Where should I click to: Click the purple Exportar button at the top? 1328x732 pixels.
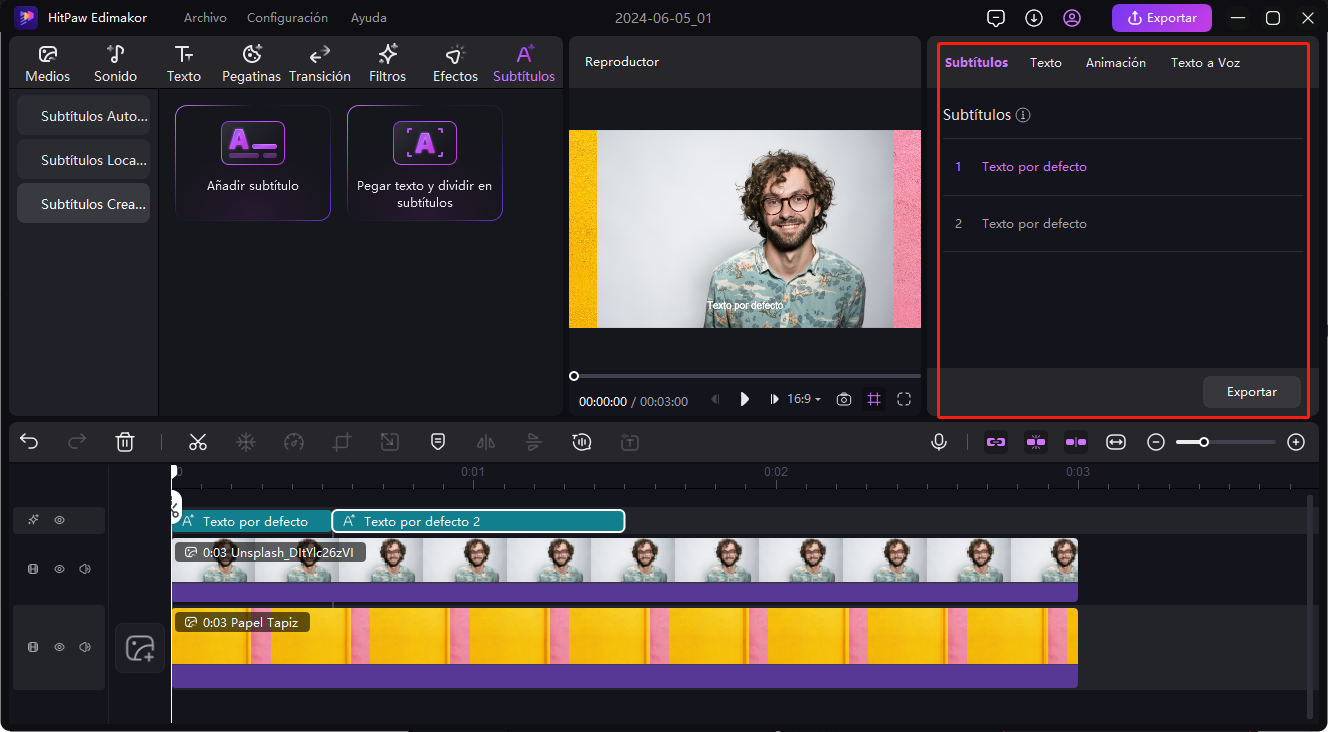[1161, 17]
